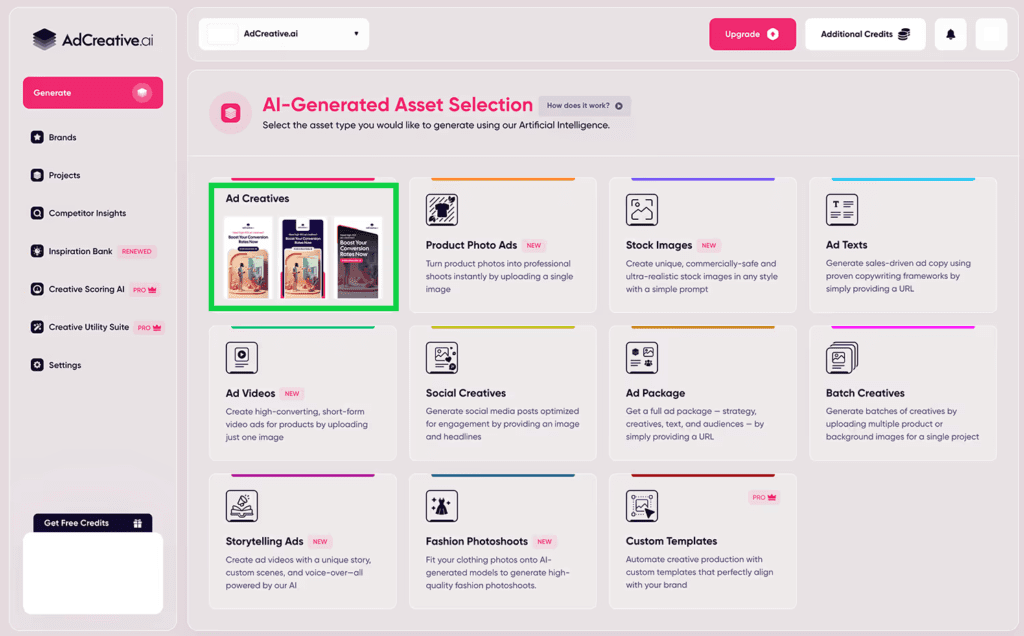This screenshot has width=1024, height=636.
Task: Select the Product Photo Ads icon
Action: (442, 210)
